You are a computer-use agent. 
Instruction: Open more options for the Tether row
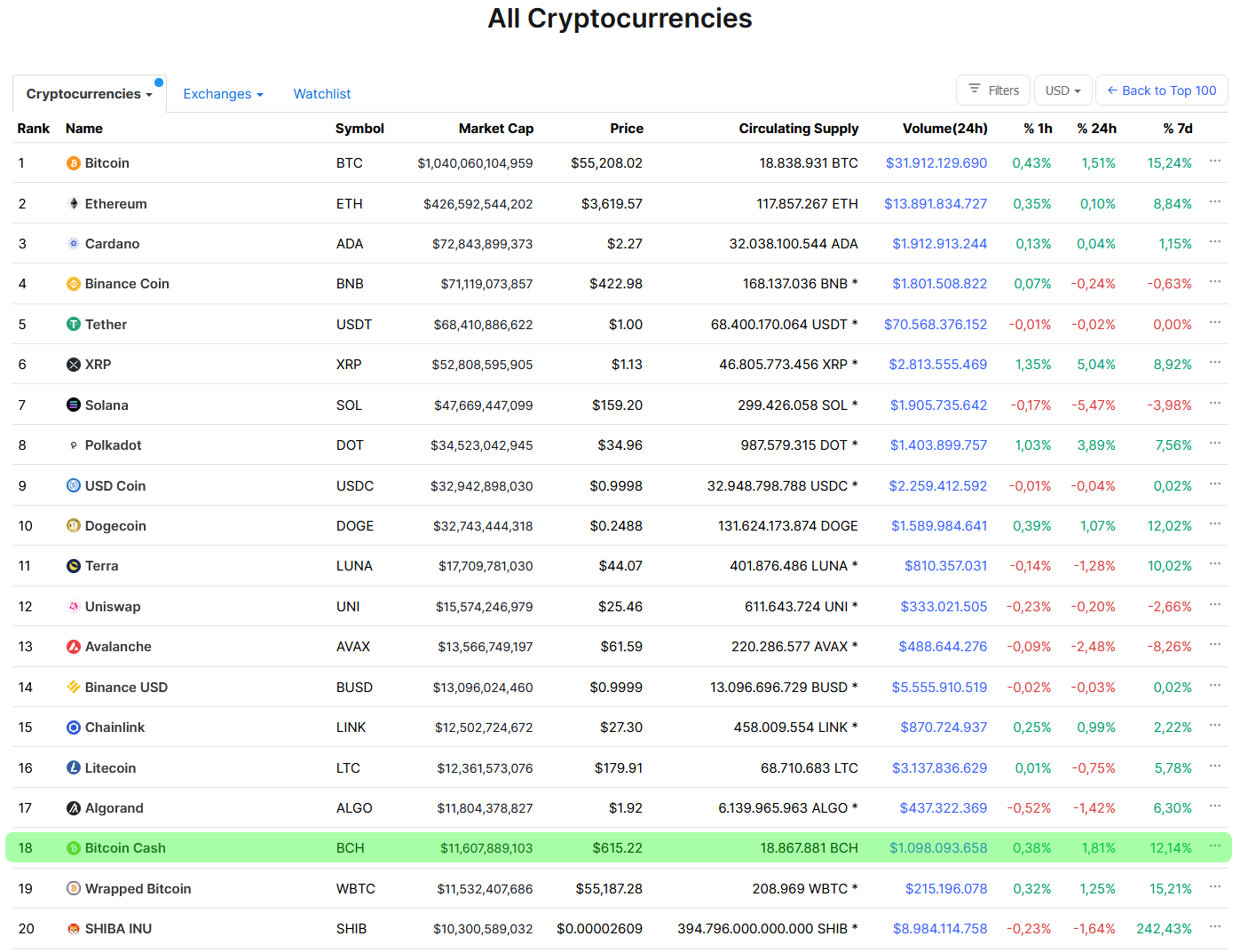(x=1215, y=323)
